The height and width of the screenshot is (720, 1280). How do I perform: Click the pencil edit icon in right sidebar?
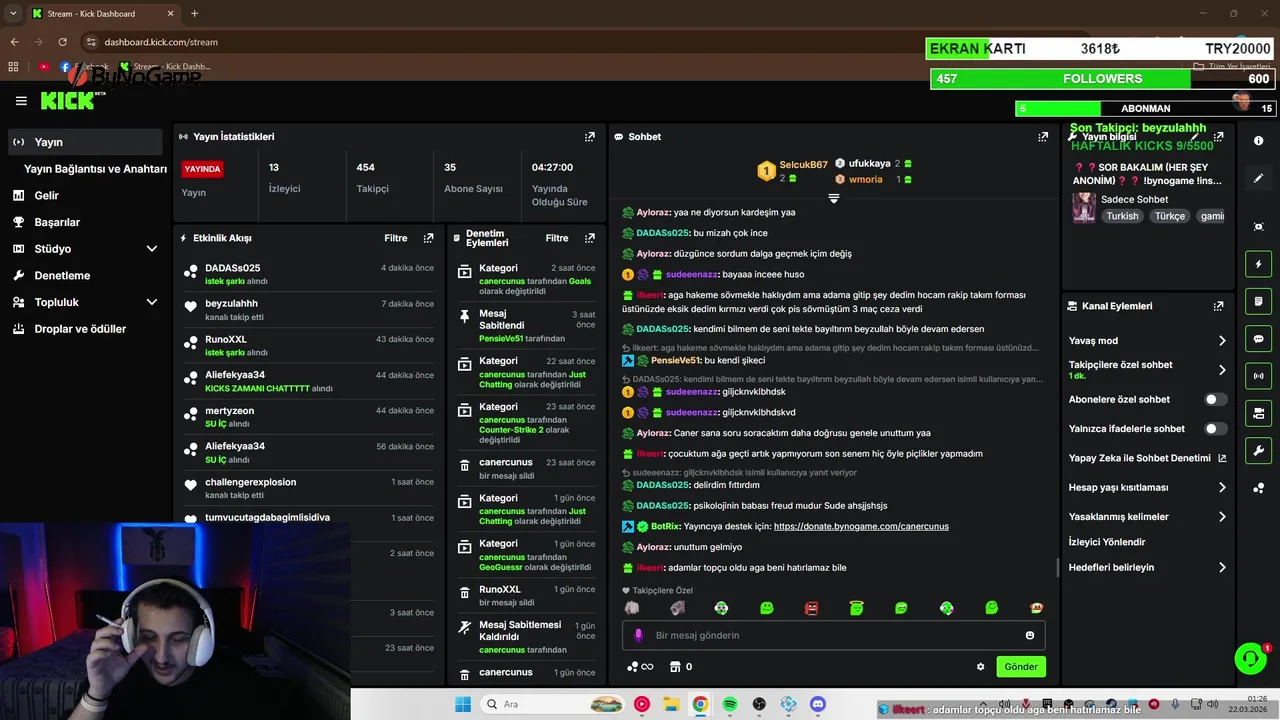(x=1258, y=178)
